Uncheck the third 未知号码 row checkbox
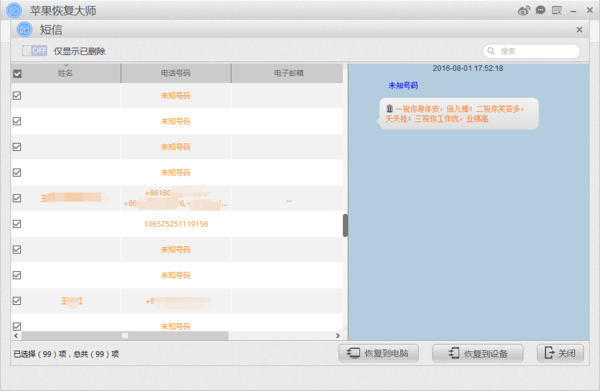This screenshot has width=600, height=391. 17,147
